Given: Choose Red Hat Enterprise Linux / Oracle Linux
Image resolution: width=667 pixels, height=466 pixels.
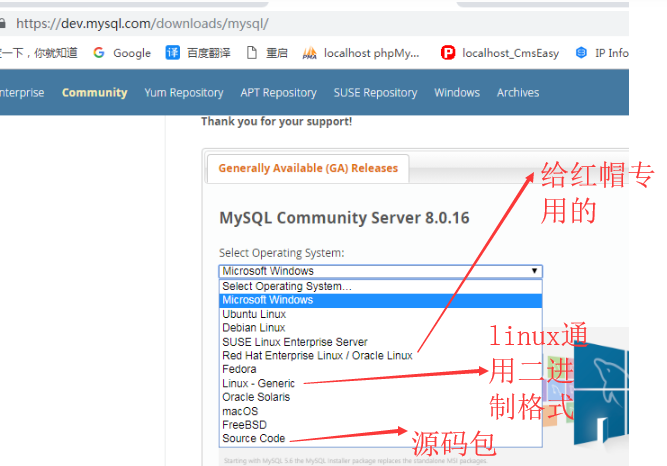Looking at the screenshot, I should point(380,355).
